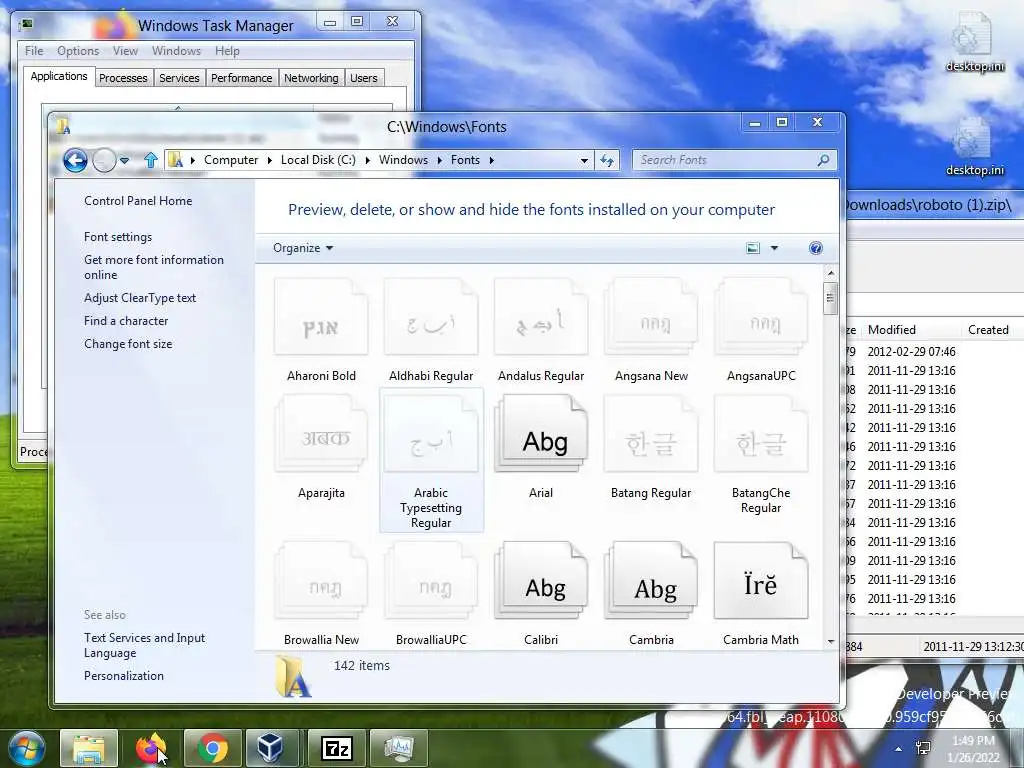The width and height of the screenshot is (1024, 768).
Task: Switch to Task Manager taskbar button
Action: click(x=399, y=748)
